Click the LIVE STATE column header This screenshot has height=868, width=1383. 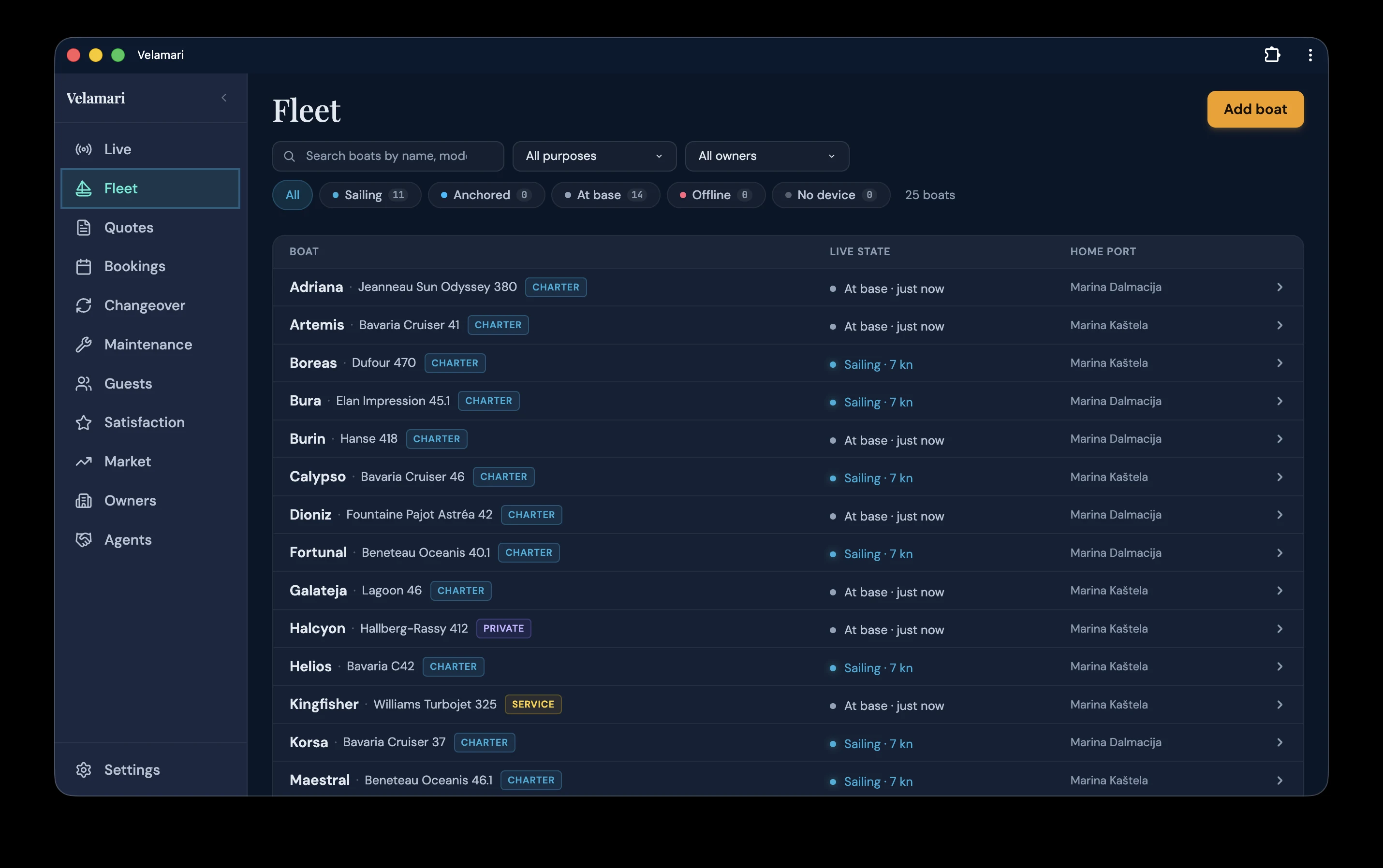[x=860, y=251]
